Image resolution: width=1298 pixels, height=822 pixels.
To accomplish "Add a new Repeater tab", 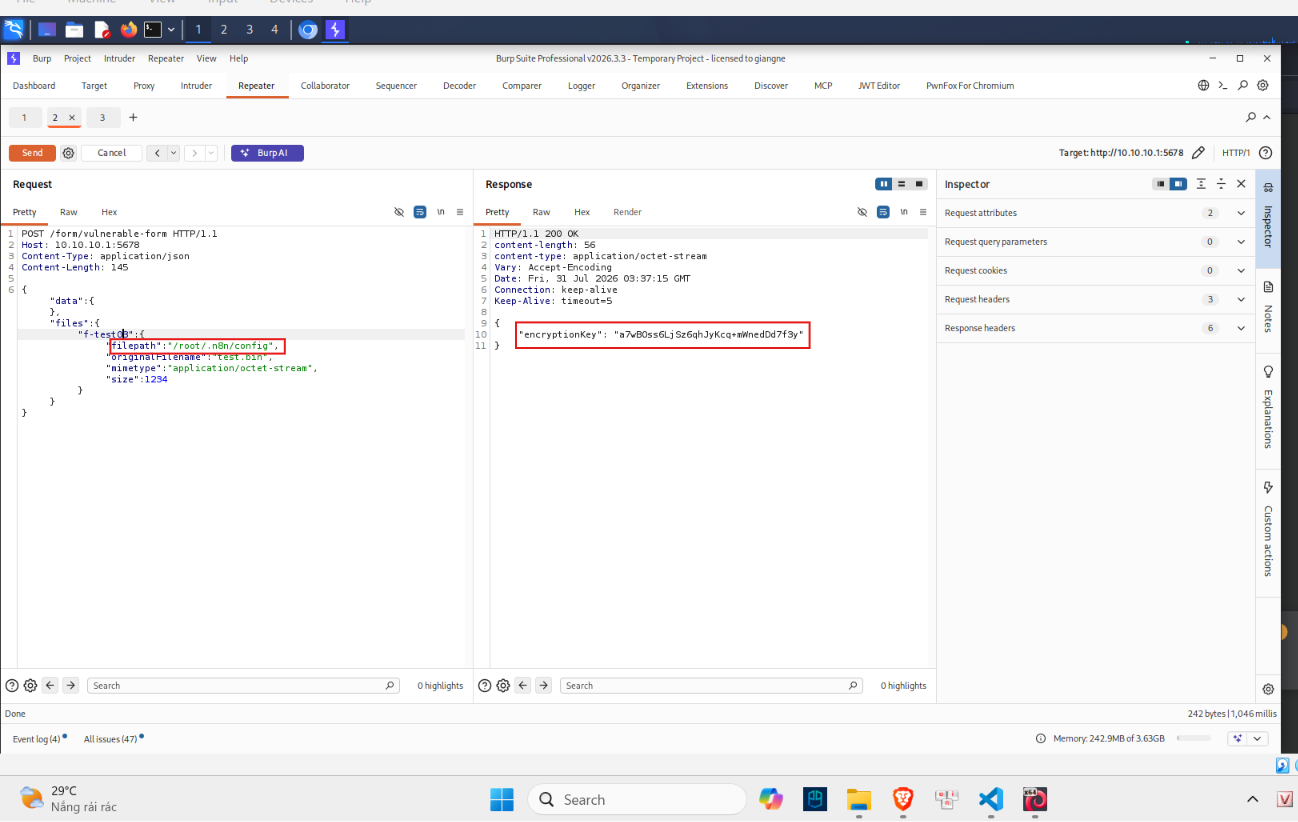I will tap(133, 118).
